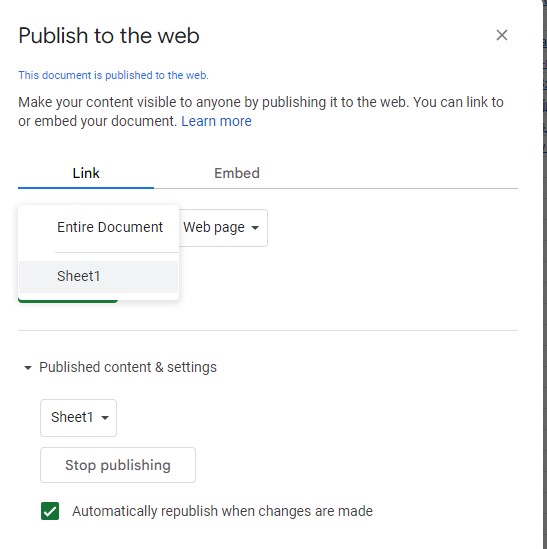Choose Entire Document from the list
Screen dimensions: 547x549
(99, 227)
